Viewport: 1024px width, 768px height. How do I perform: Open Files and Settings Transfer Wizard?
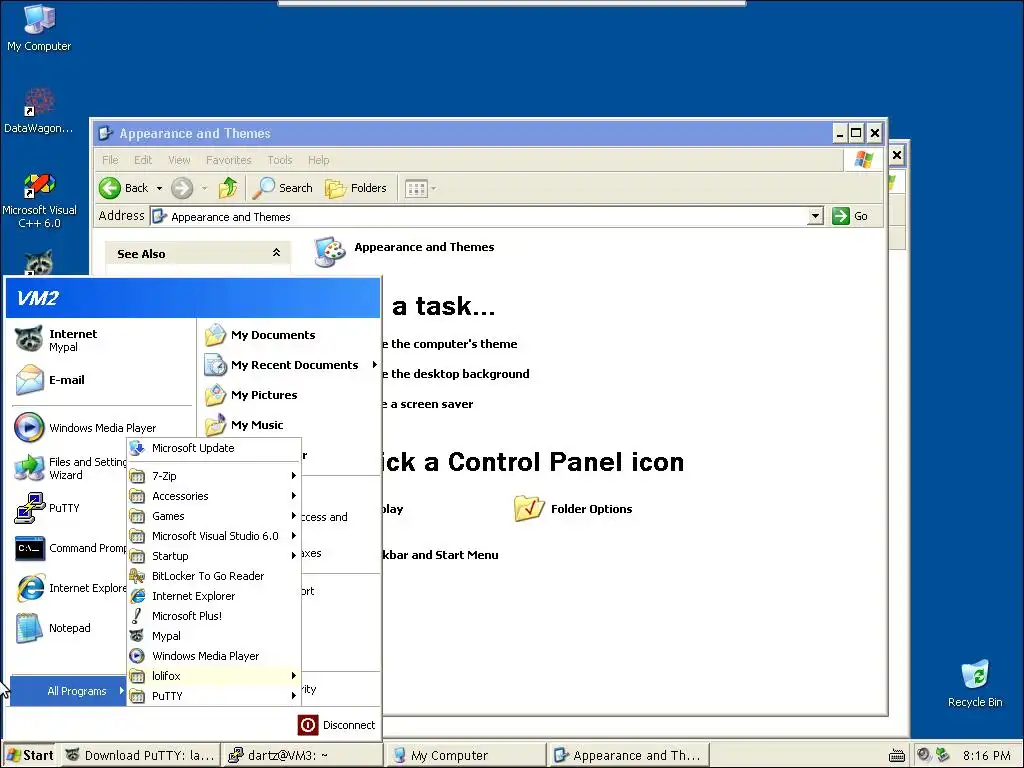click(70, 468)
